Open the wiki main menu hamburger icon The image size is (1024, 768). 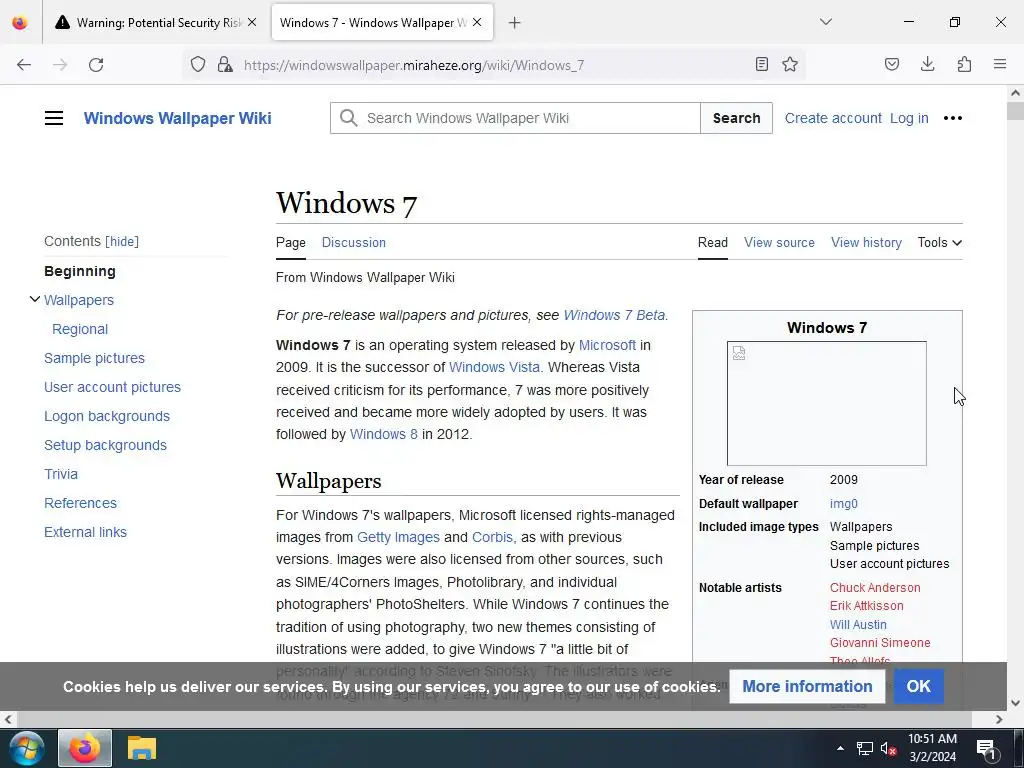click(x=54, y=118)
